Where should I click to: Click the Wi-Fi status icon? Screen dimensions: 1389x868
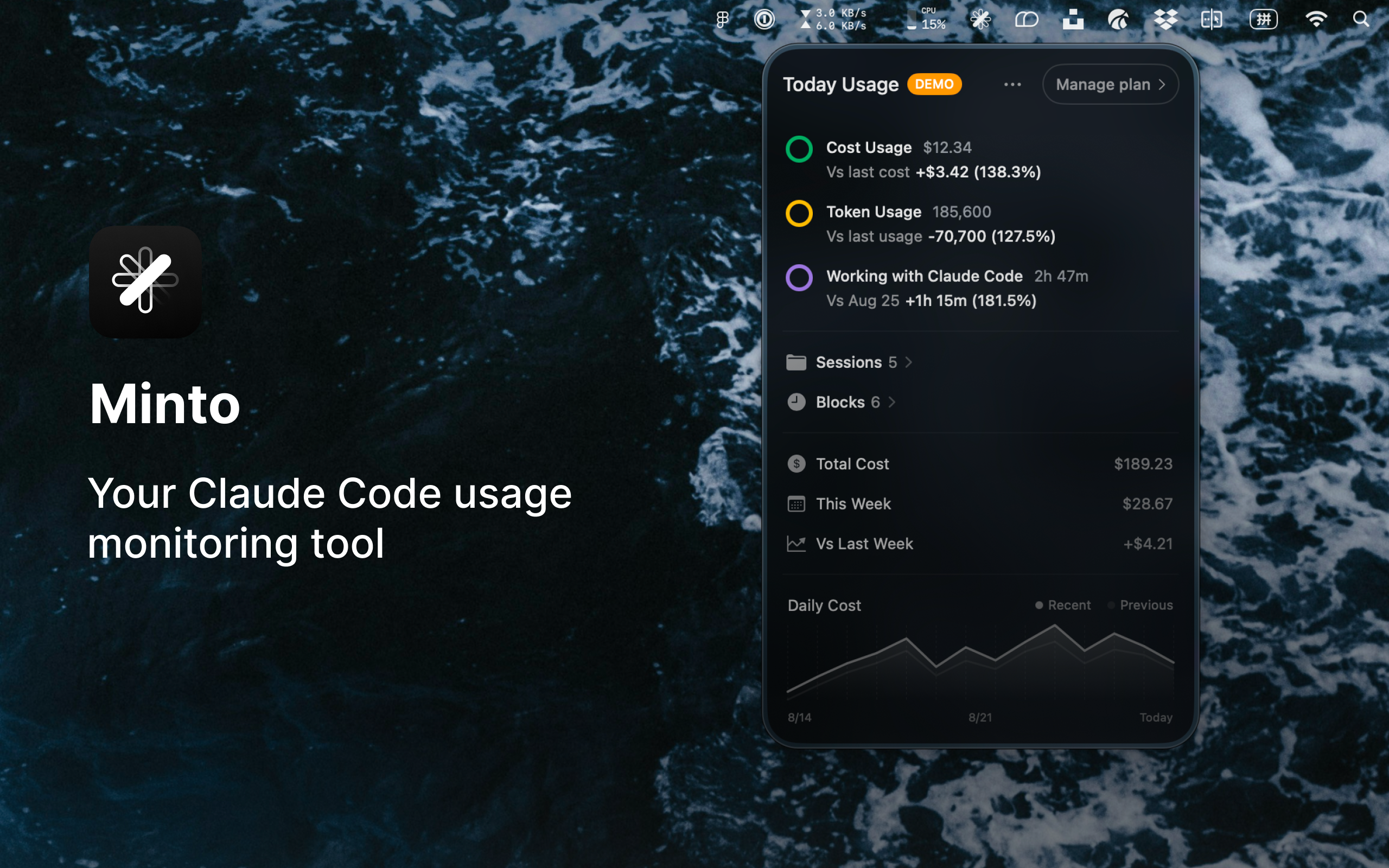1316,20
